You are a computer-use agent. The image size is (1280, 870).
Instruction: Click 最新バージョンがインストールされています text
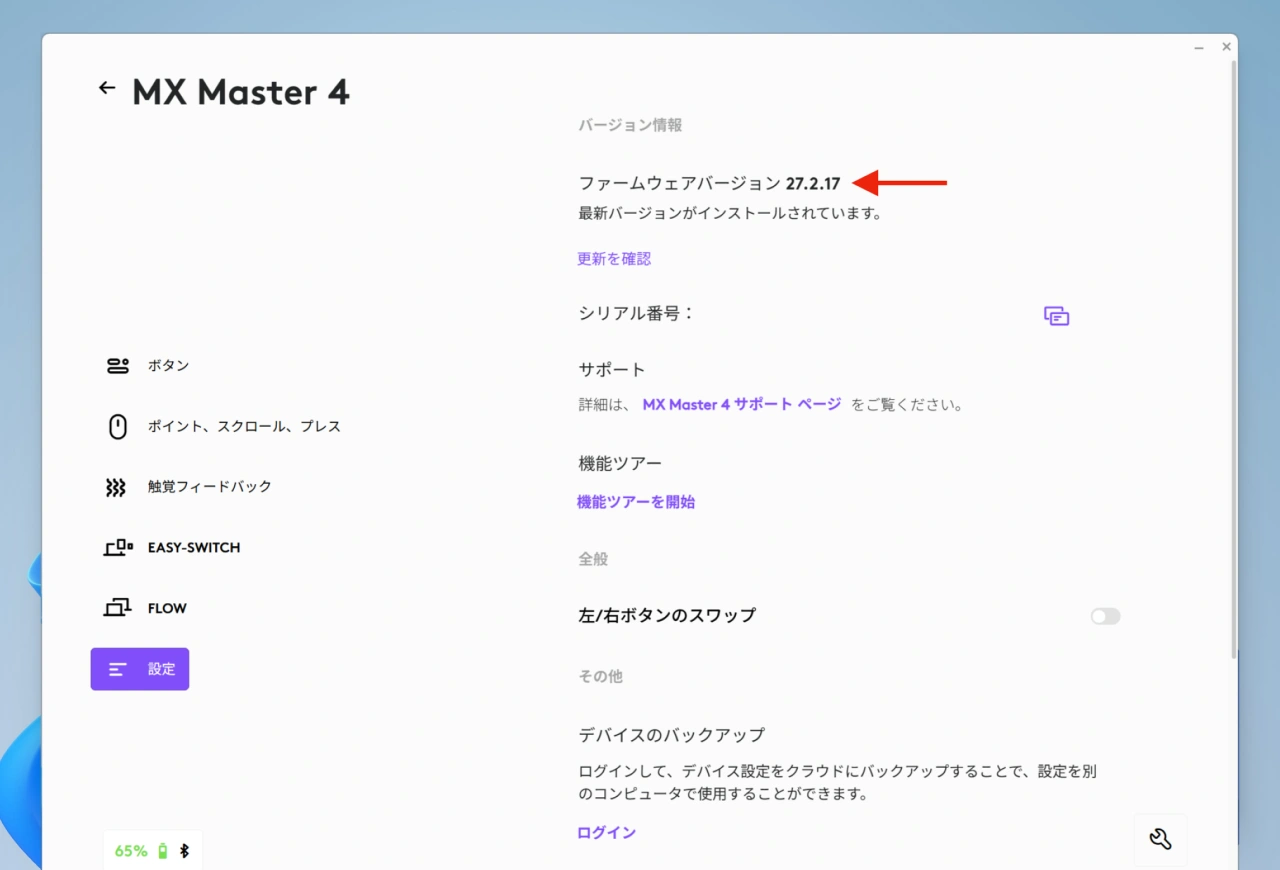[730, 213]
